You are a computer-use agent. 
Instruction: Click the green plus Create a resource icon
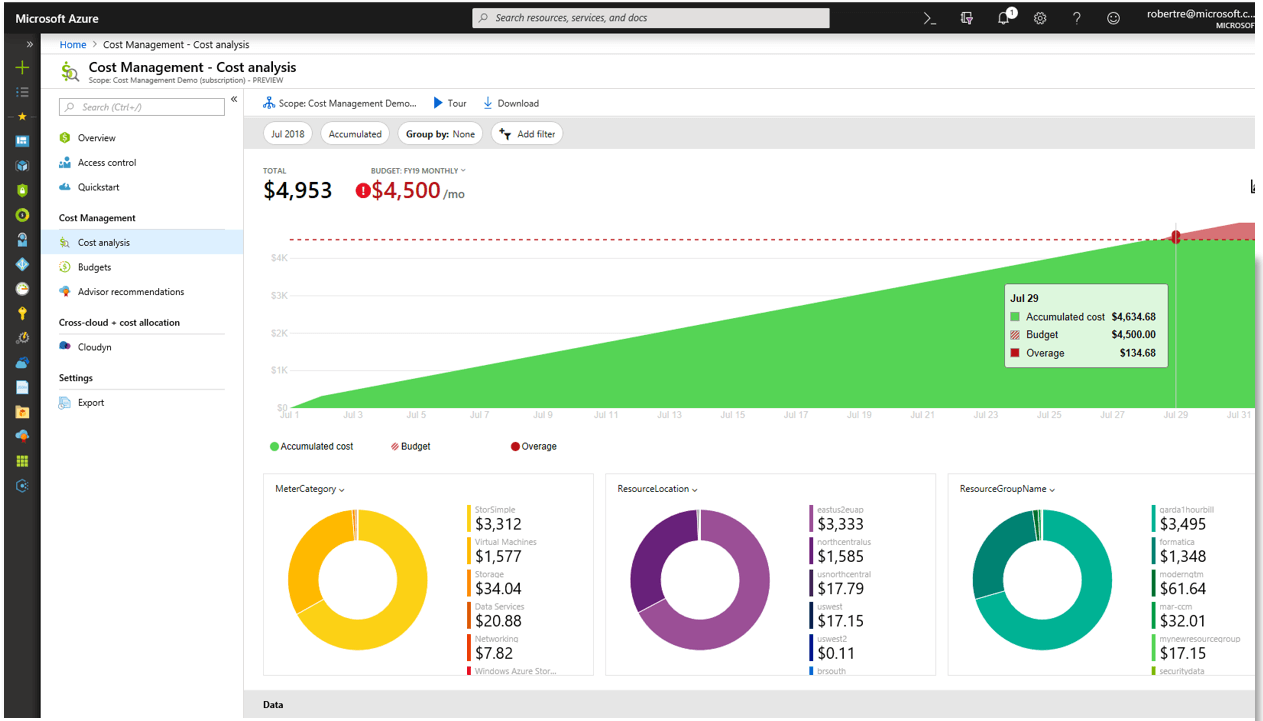(x=22, y=68)
